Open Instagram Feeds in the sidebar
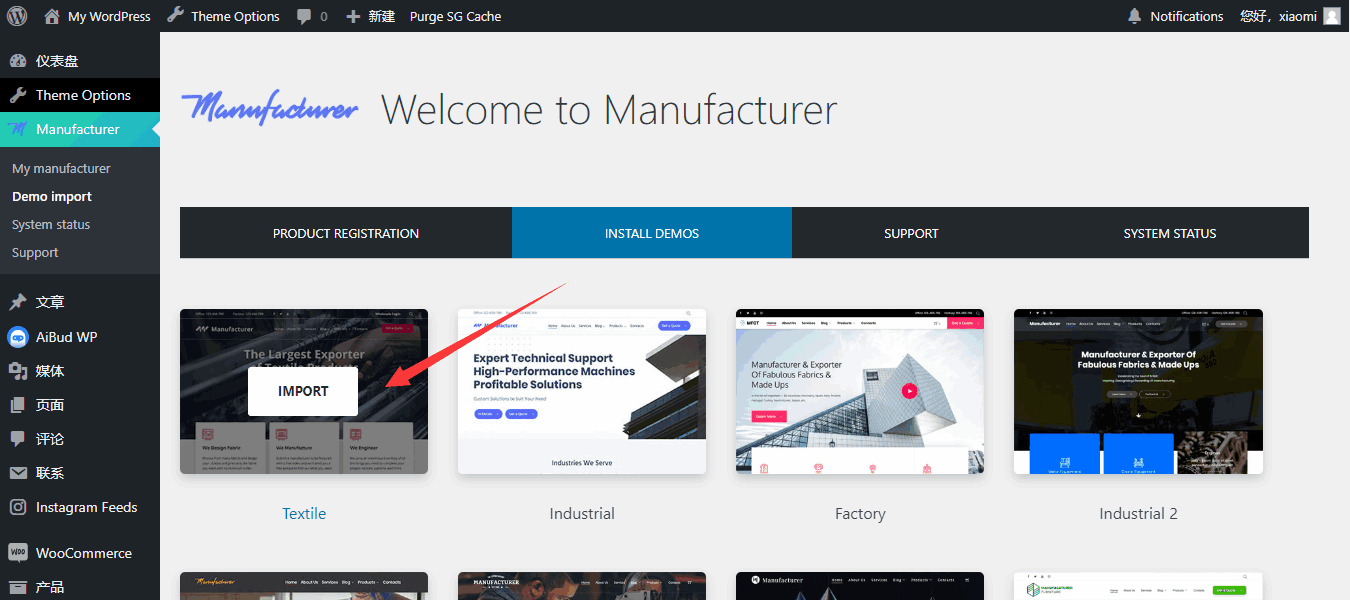This screenshot has height=600, width=1350. click(x=86, y=507)
